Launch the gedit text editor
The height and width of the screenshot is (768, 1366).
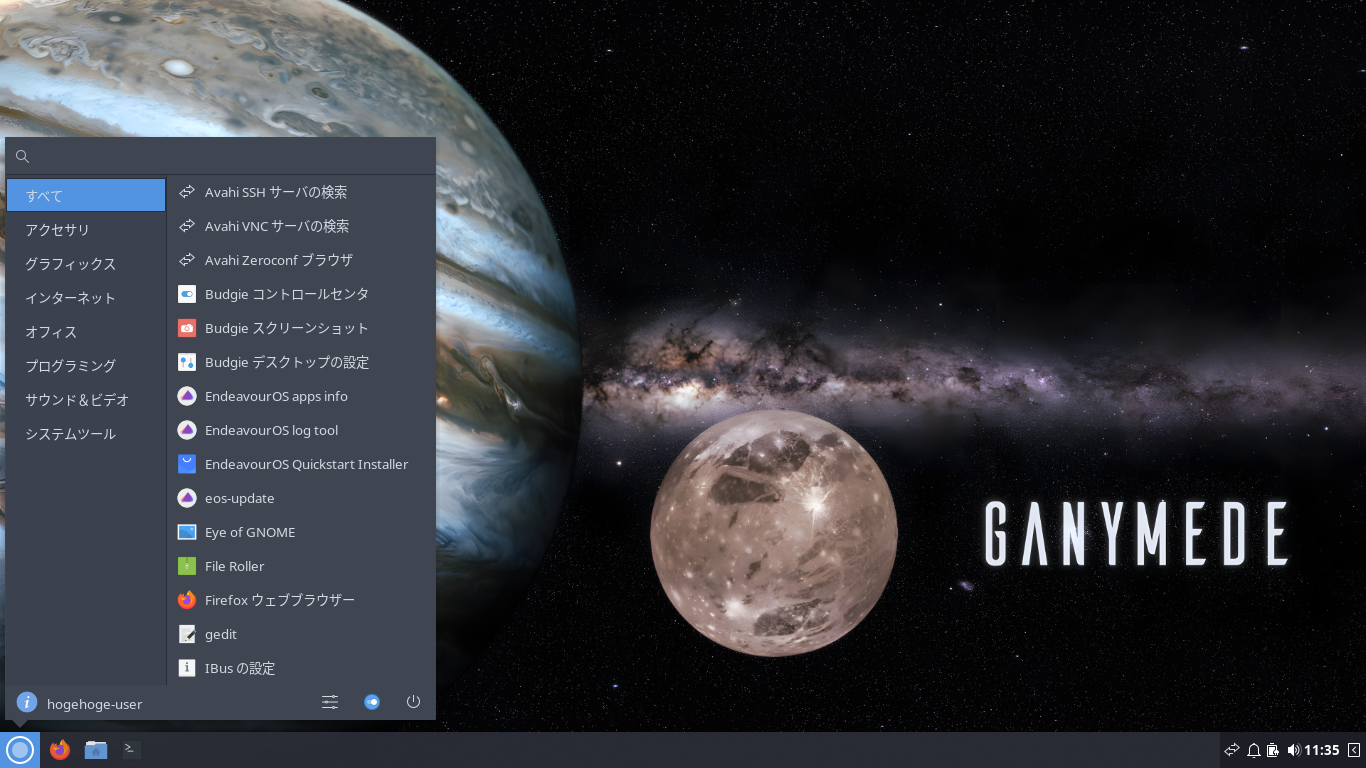pos(301,634)
